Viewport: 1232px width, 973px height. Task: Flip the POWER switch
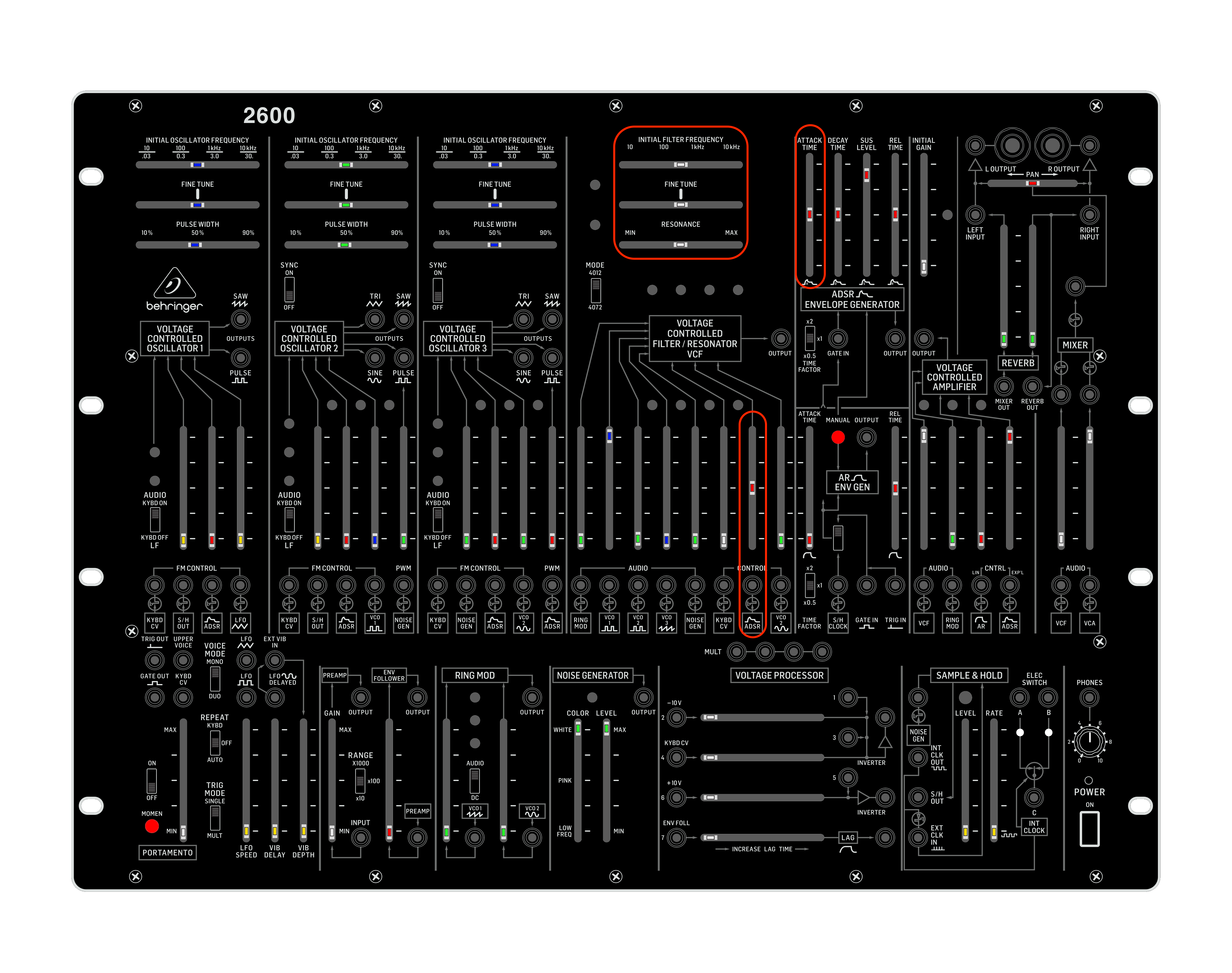pyautogui.click(x=1090, y=829)
